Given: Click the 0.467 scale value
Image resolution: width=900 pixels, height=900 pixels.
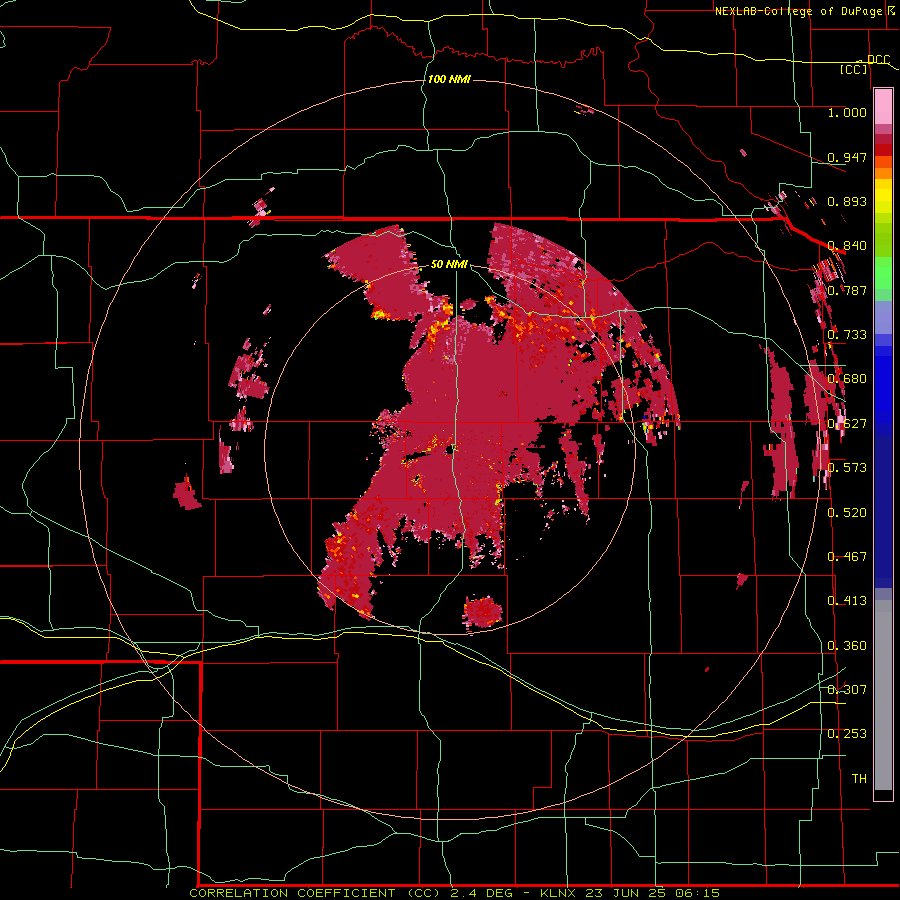Looking at the screenshot, I should (847, 556).
